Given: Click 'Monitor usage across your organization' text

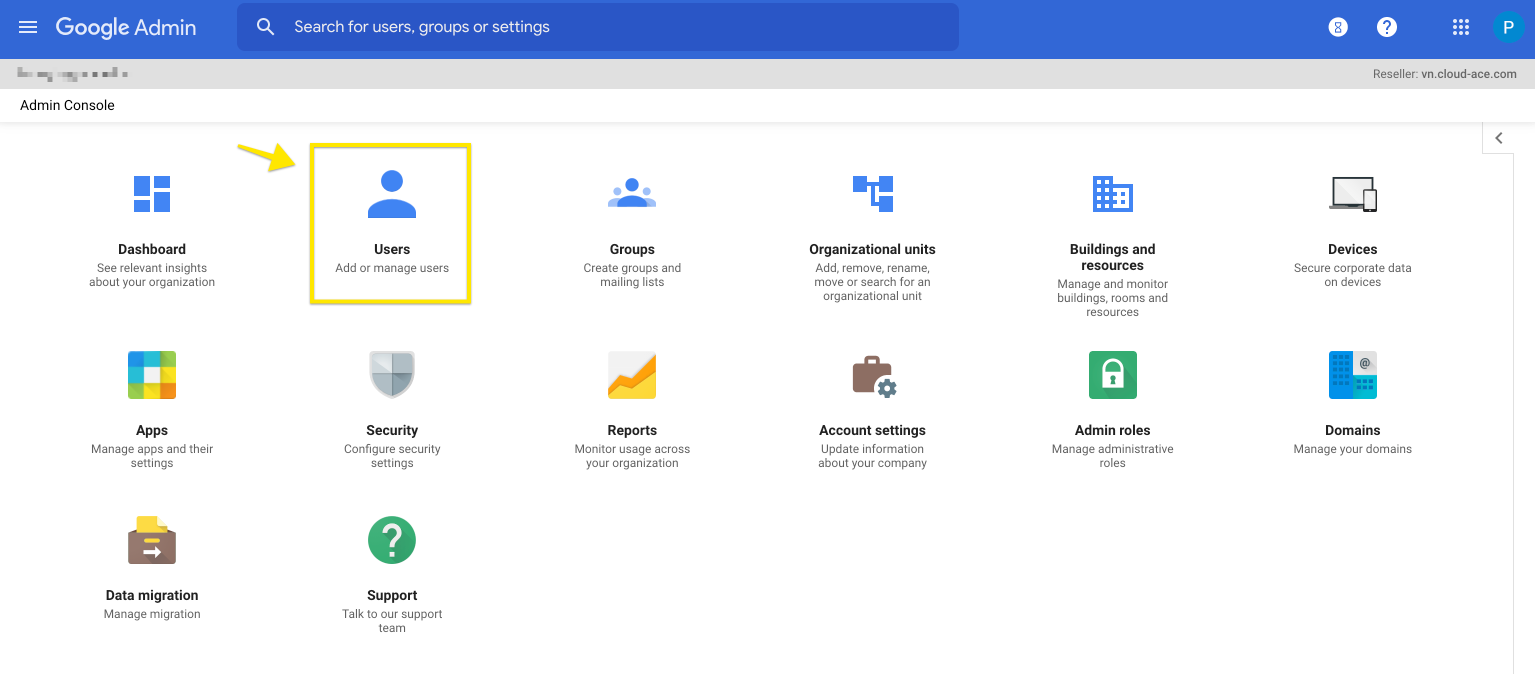Looking at the screenshot, I should [x=632, y=456].
